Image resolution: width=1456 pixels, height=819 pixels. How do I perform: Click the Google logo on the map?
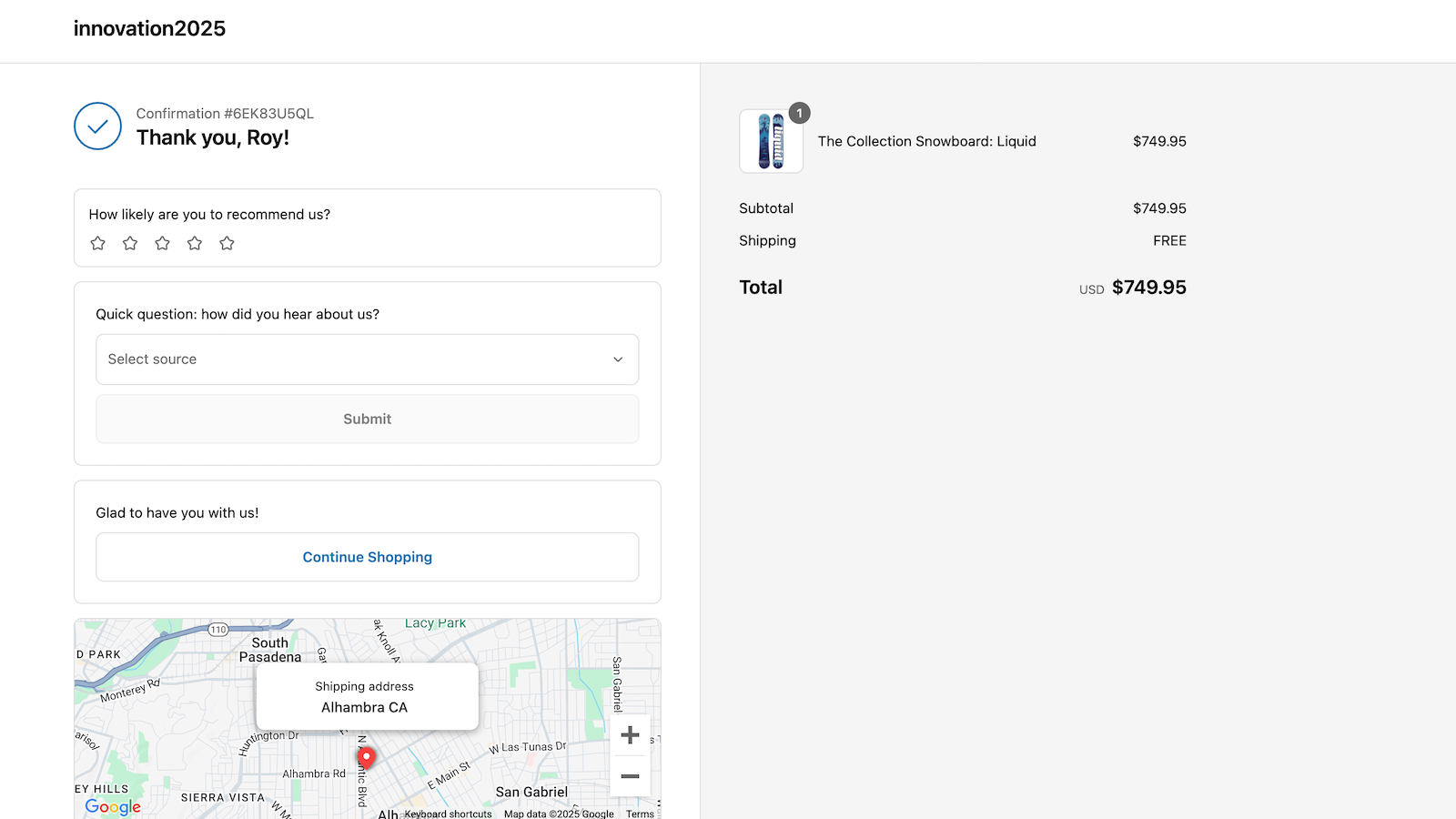tap(111, 806)
